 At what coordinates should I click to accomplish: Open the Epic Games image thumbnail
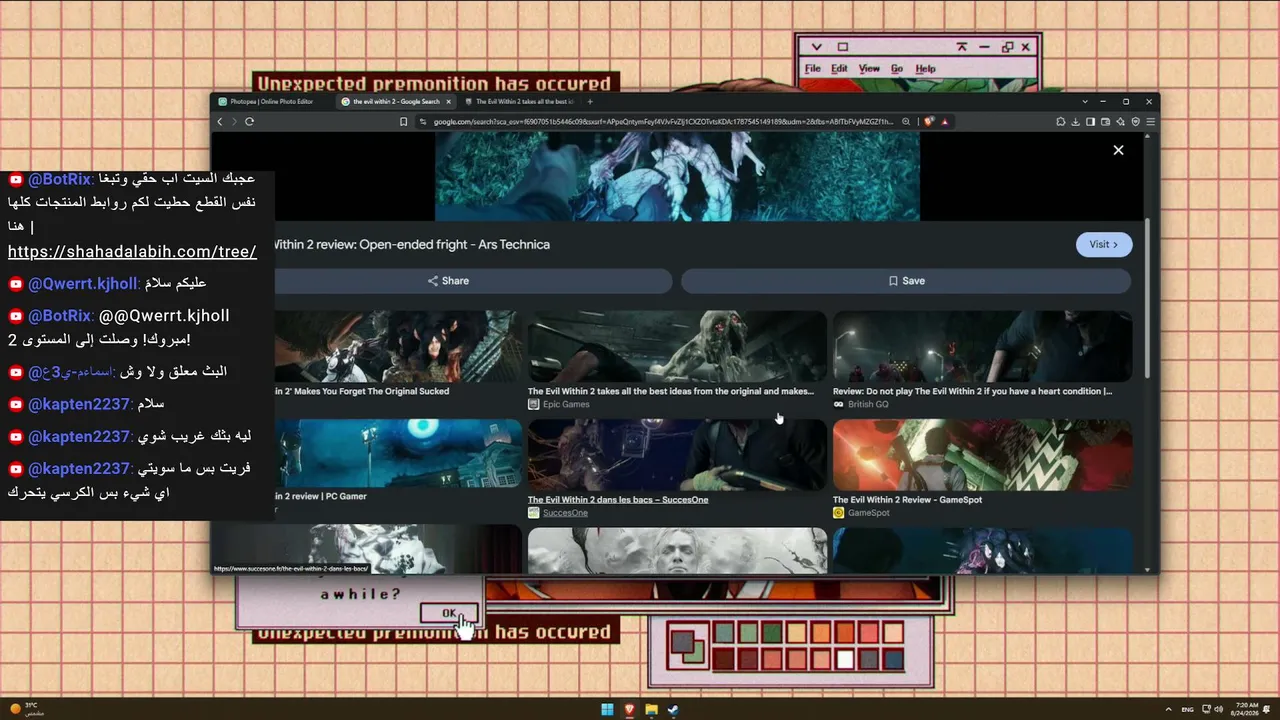tap(677, 346)
